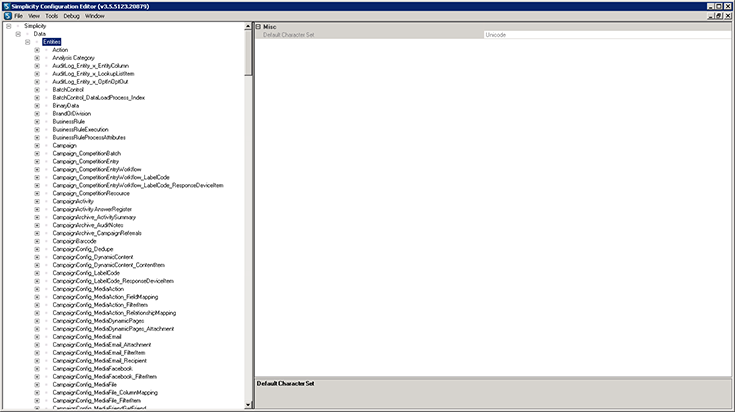Select CampaignConfig_MediaAction_FieldMapping entry
Viewport: 735px width, 412px height.
[105, 297]
